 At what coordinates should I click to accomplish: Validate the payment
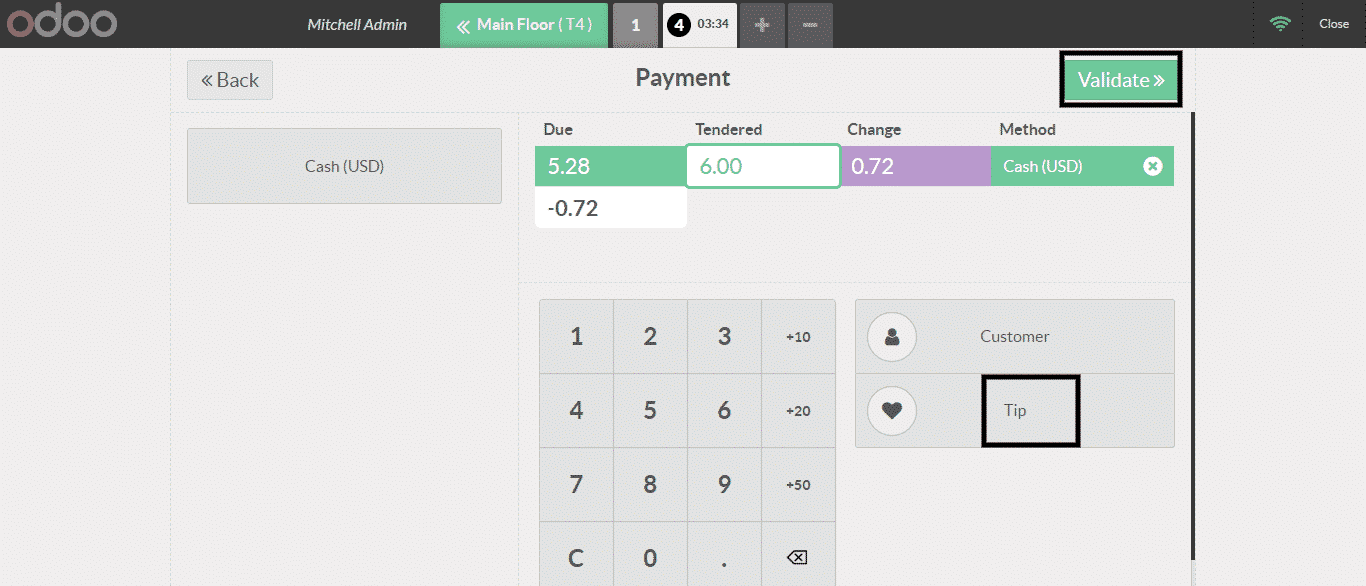[1120, 80]
